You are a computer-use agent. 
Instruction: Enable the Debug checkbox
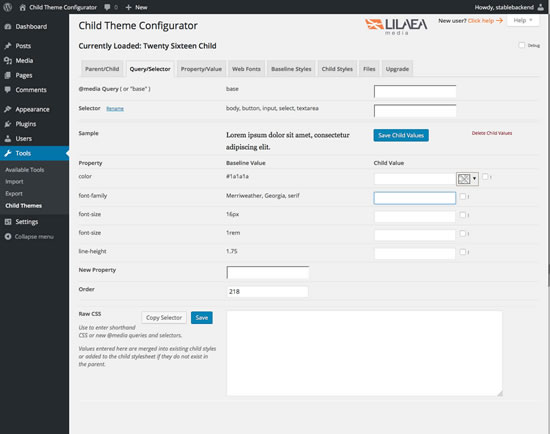(x=522, y=45)
